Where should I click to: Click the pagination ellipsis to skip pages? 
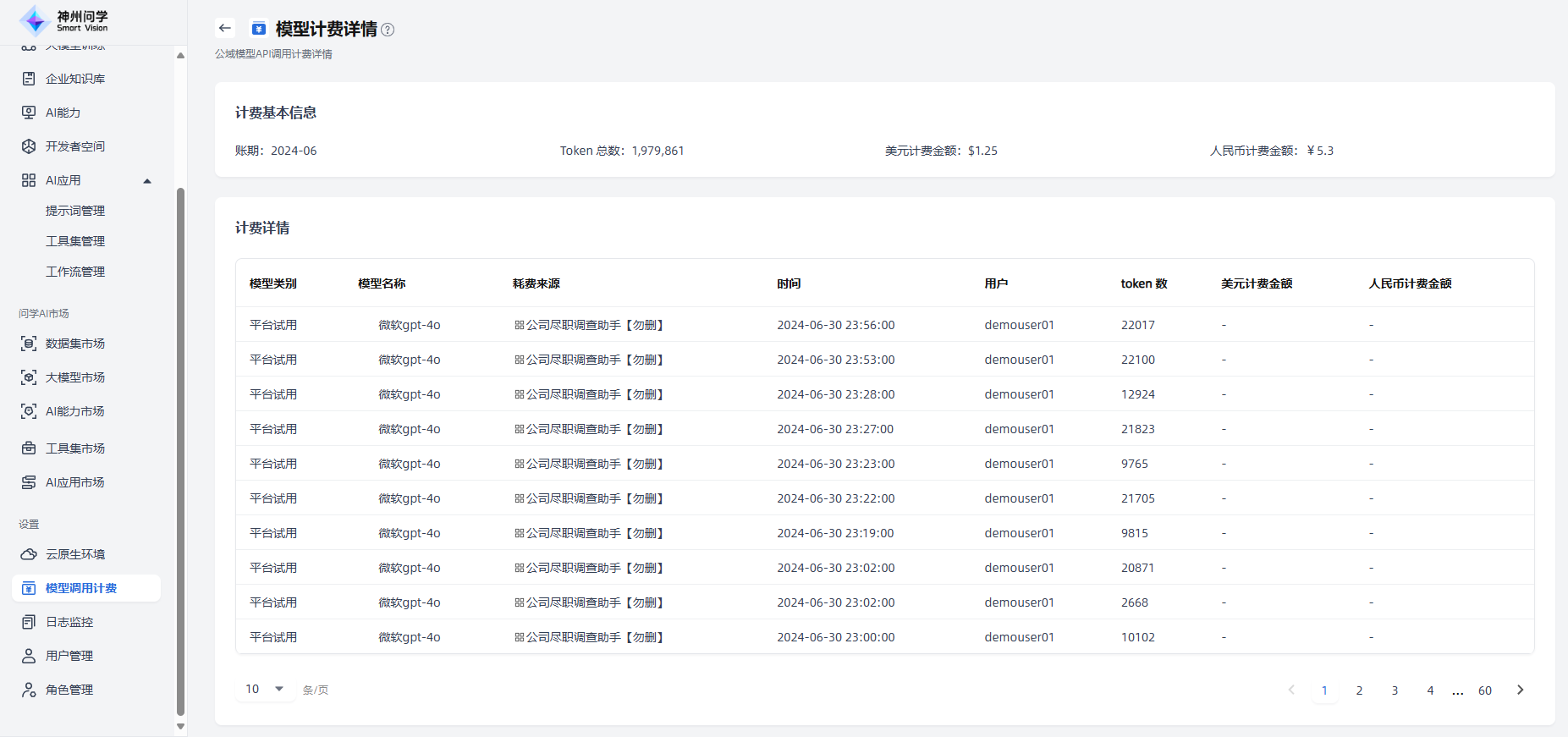click(1457, 691)
